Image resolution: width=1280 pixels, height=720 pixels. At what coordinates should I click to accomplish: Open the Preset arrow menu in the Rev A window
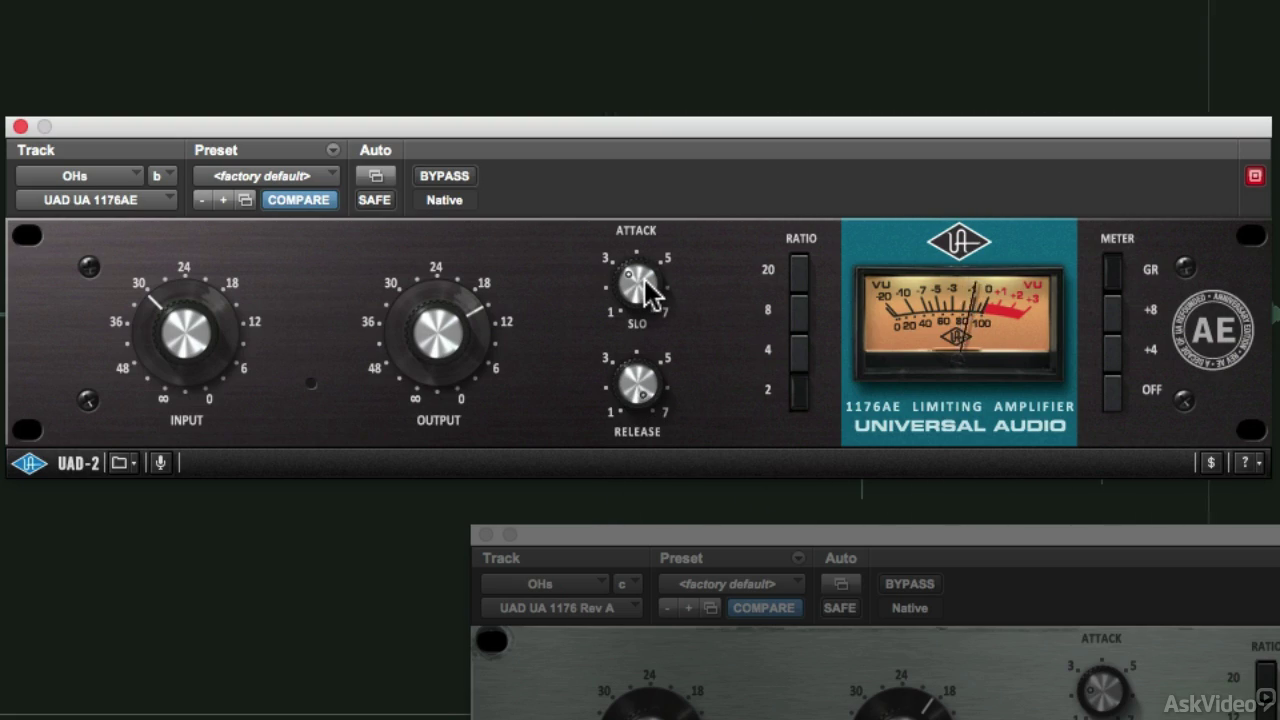tap(798, 558)
